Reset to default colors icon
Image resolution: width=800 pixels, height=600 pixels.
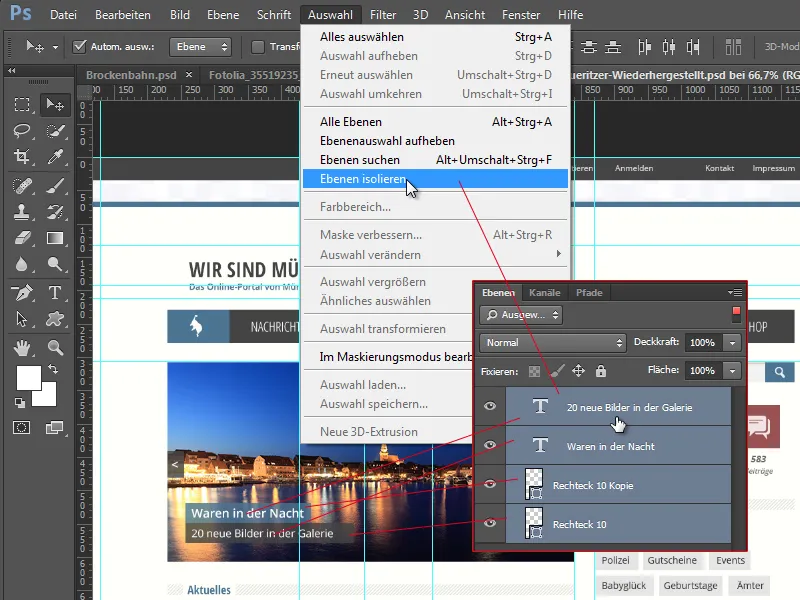(19, 403)
